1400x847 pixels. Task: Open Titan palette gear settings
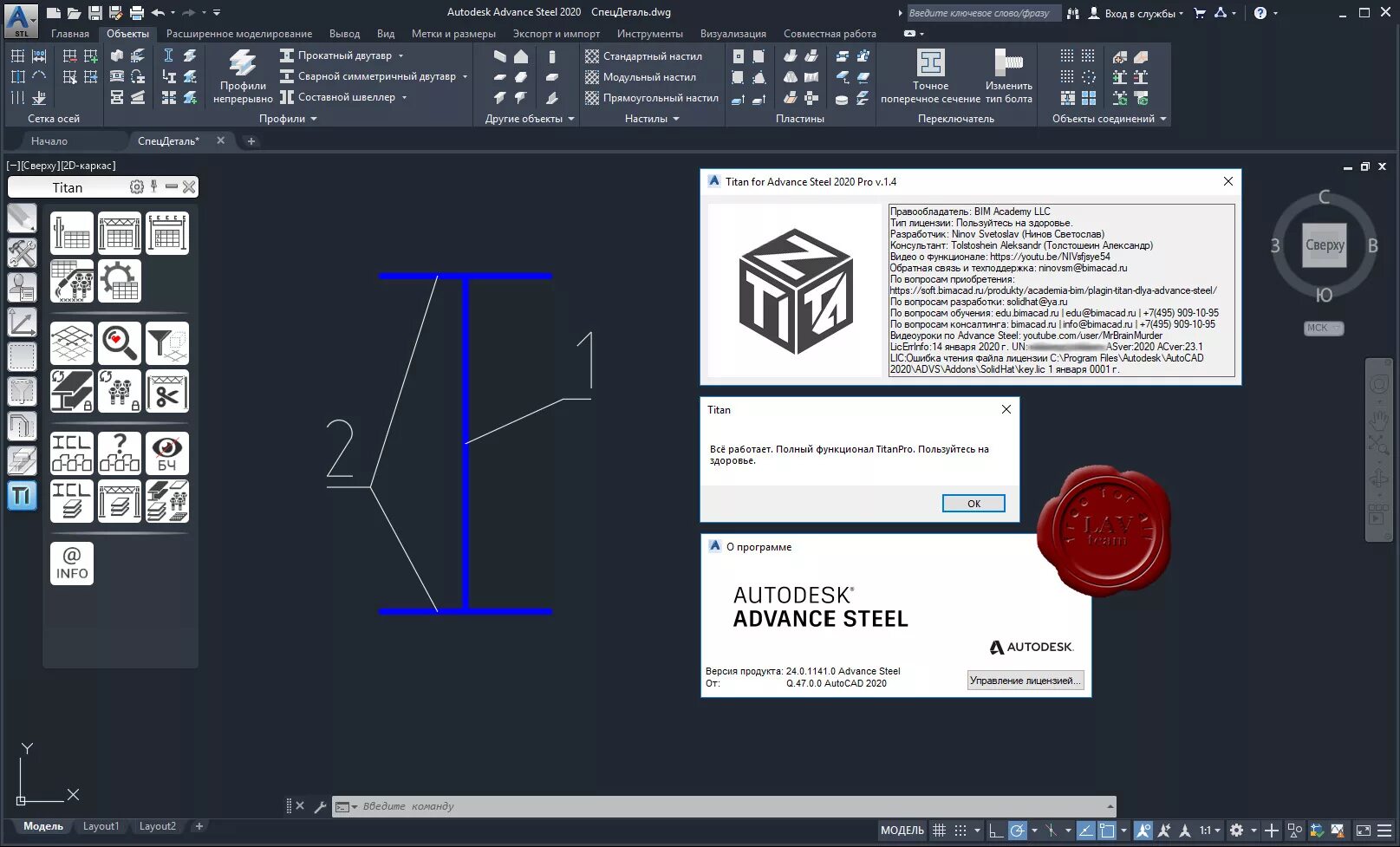coord(137,186)
